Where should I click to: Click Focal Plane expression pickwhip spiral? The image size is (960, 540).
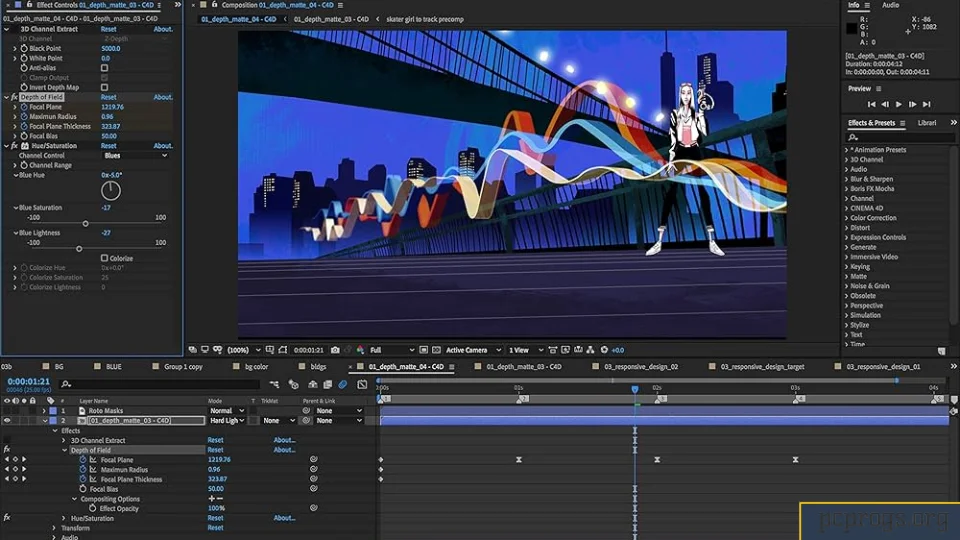(313, 459)
